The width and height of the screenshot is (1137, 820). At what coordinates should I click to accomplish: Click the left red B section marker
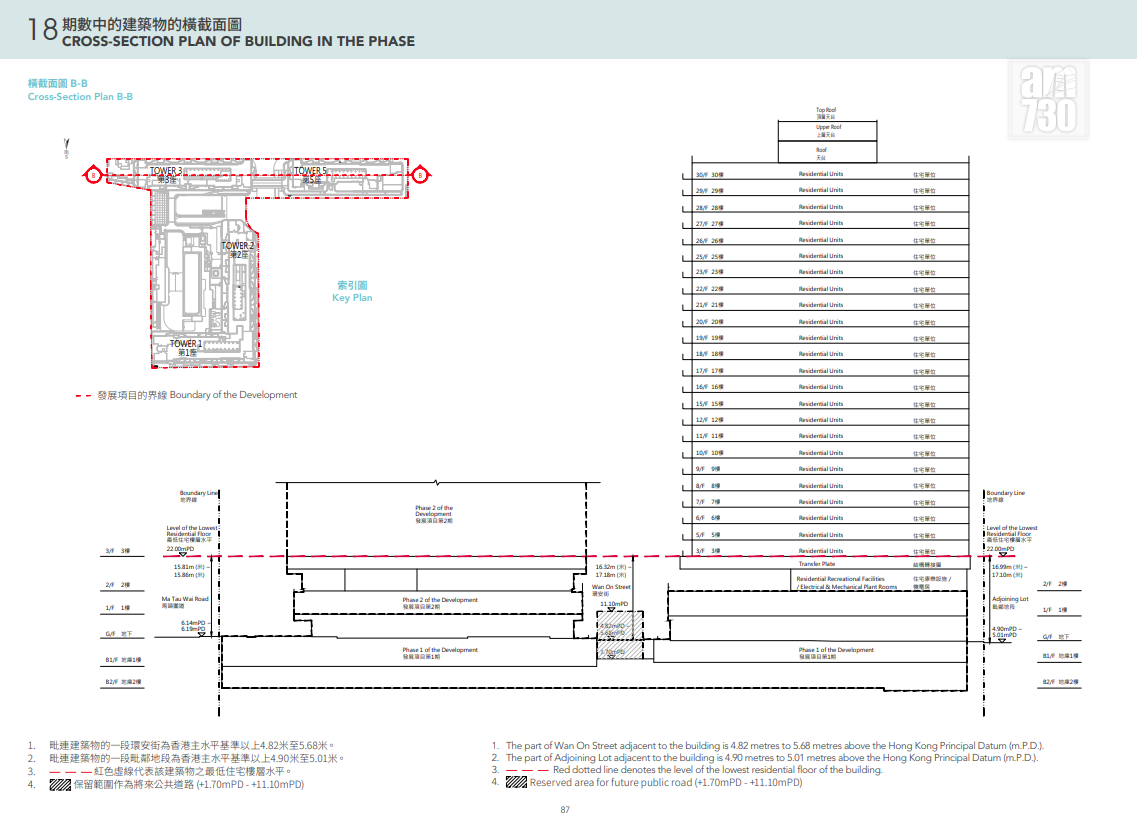click(93, 175)
